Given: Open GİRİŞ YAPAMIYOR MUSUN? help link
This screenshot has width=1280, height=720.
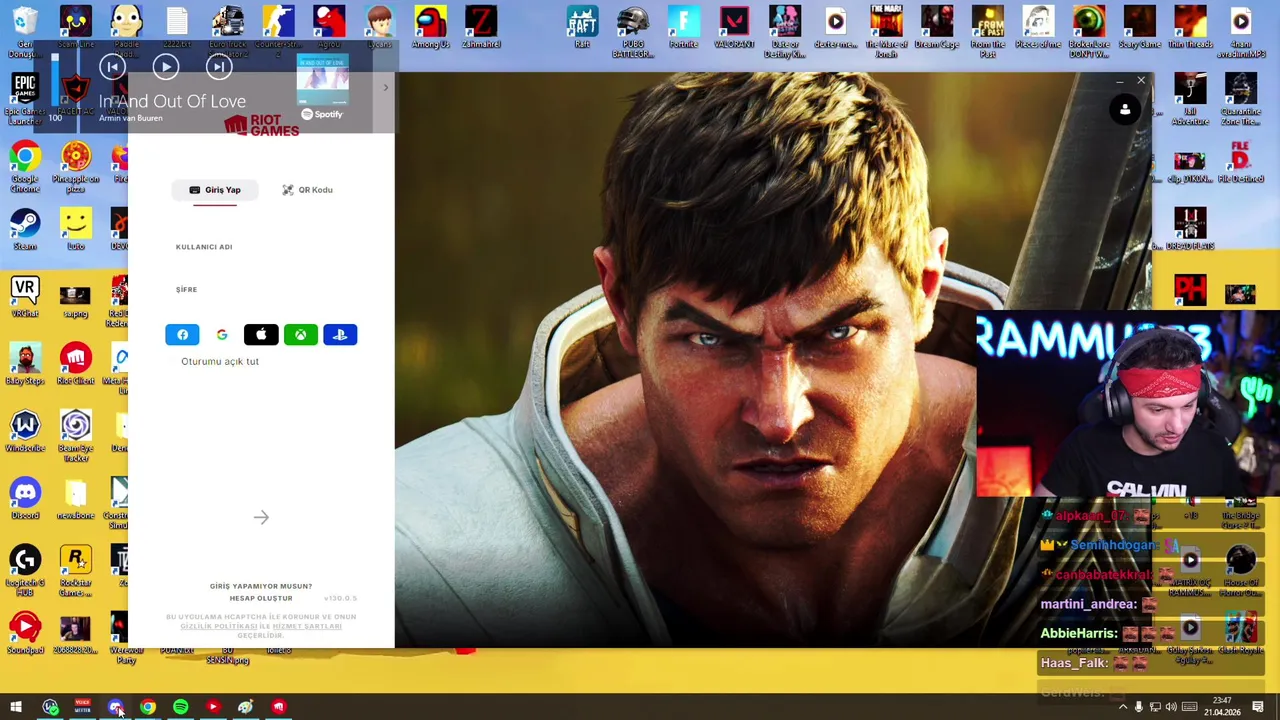Looking at the screenshot, I should pos(261,586).
